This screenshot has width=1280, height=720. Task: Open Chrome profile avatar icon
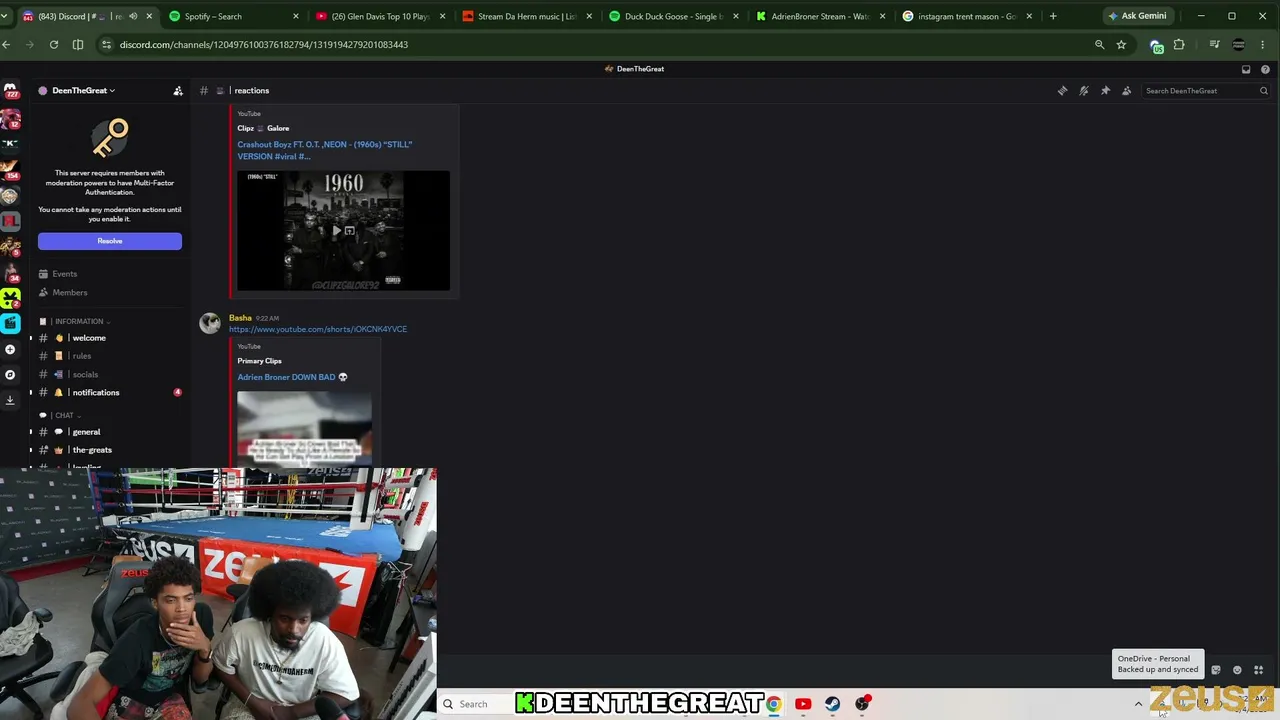point(1239,44)
